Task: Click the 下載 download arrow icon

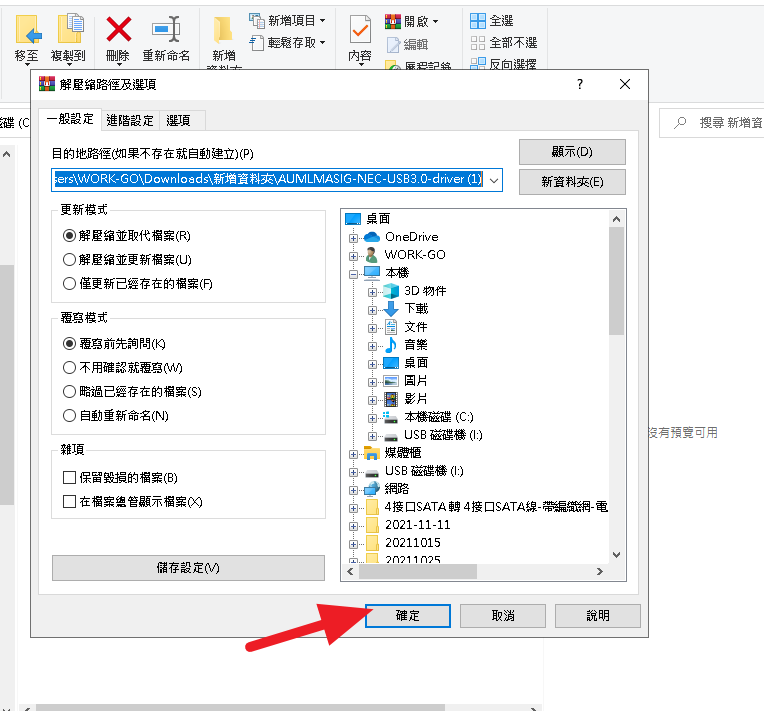Action: coord(391,309)
